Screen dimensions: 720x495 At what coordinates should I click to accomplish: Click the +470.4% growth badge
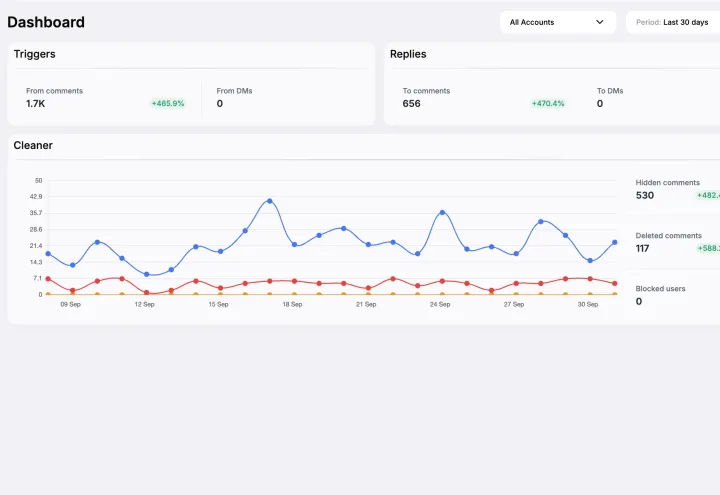tap(548, 103)
